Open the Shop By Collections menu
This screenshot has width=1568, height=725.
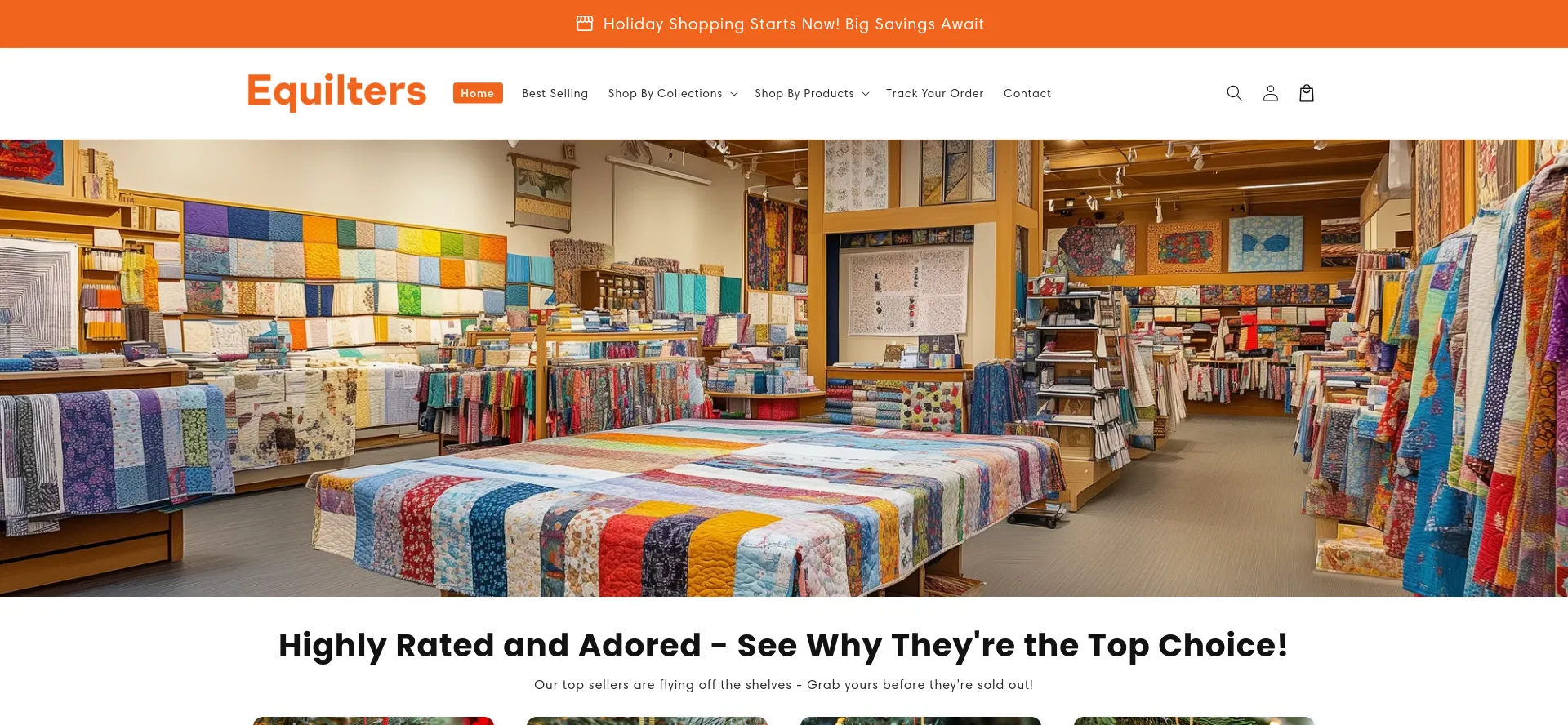coord(665,94)
